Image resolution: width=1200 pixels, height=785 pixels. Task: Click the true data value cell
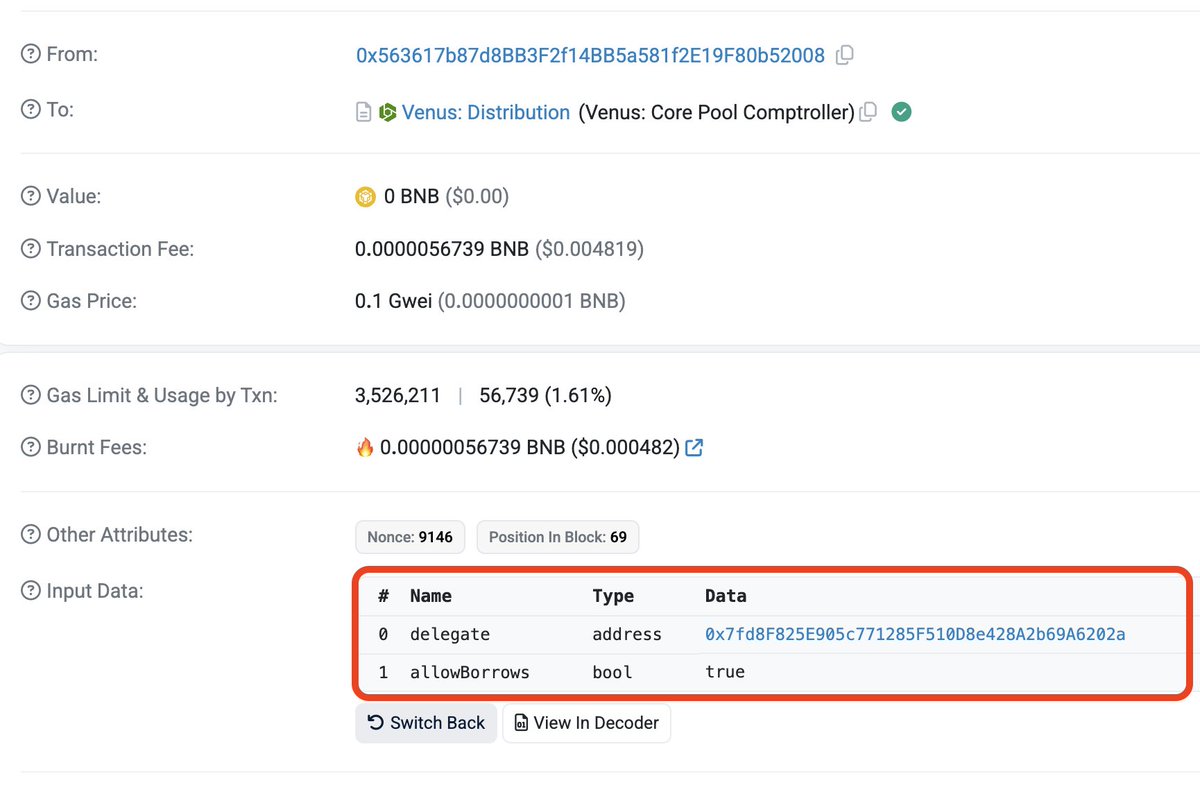725,672
